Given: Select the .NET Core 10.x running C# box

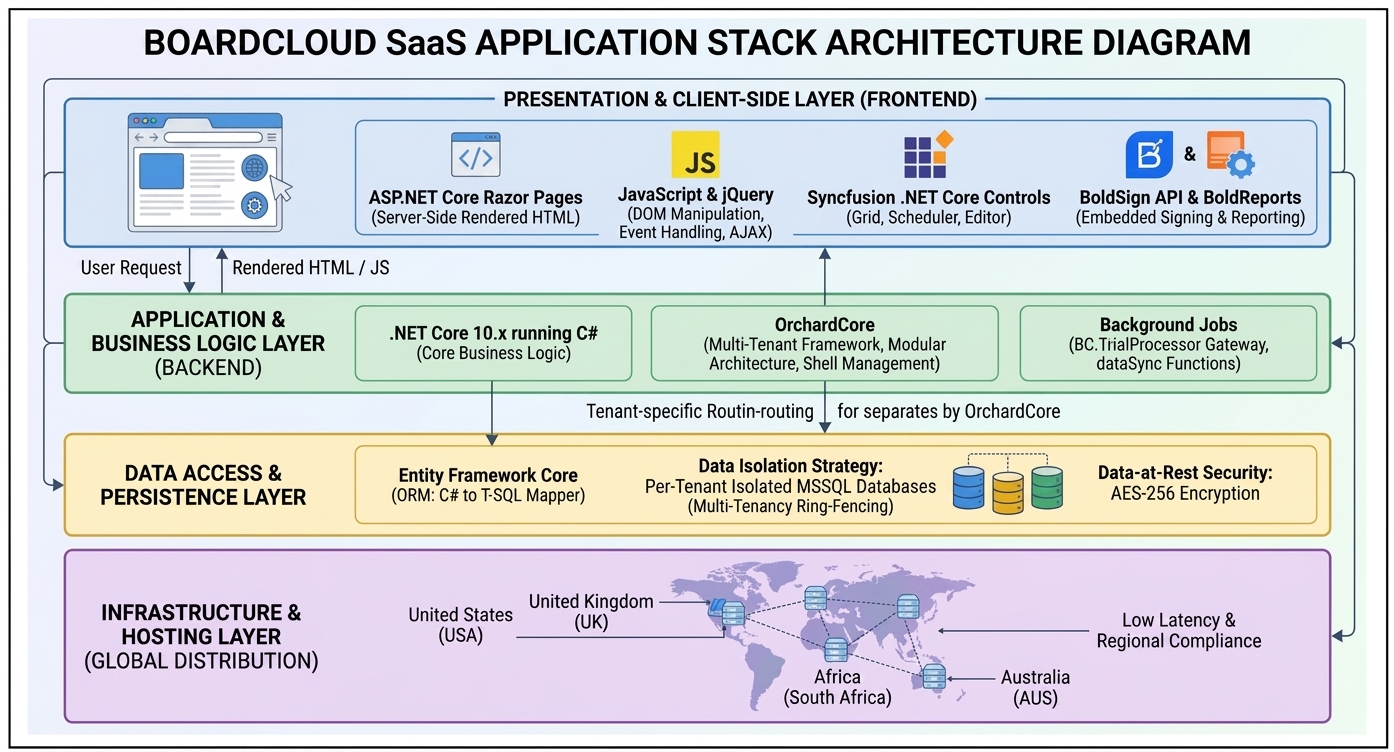Looking at the screenshot, I should point(494,343).
